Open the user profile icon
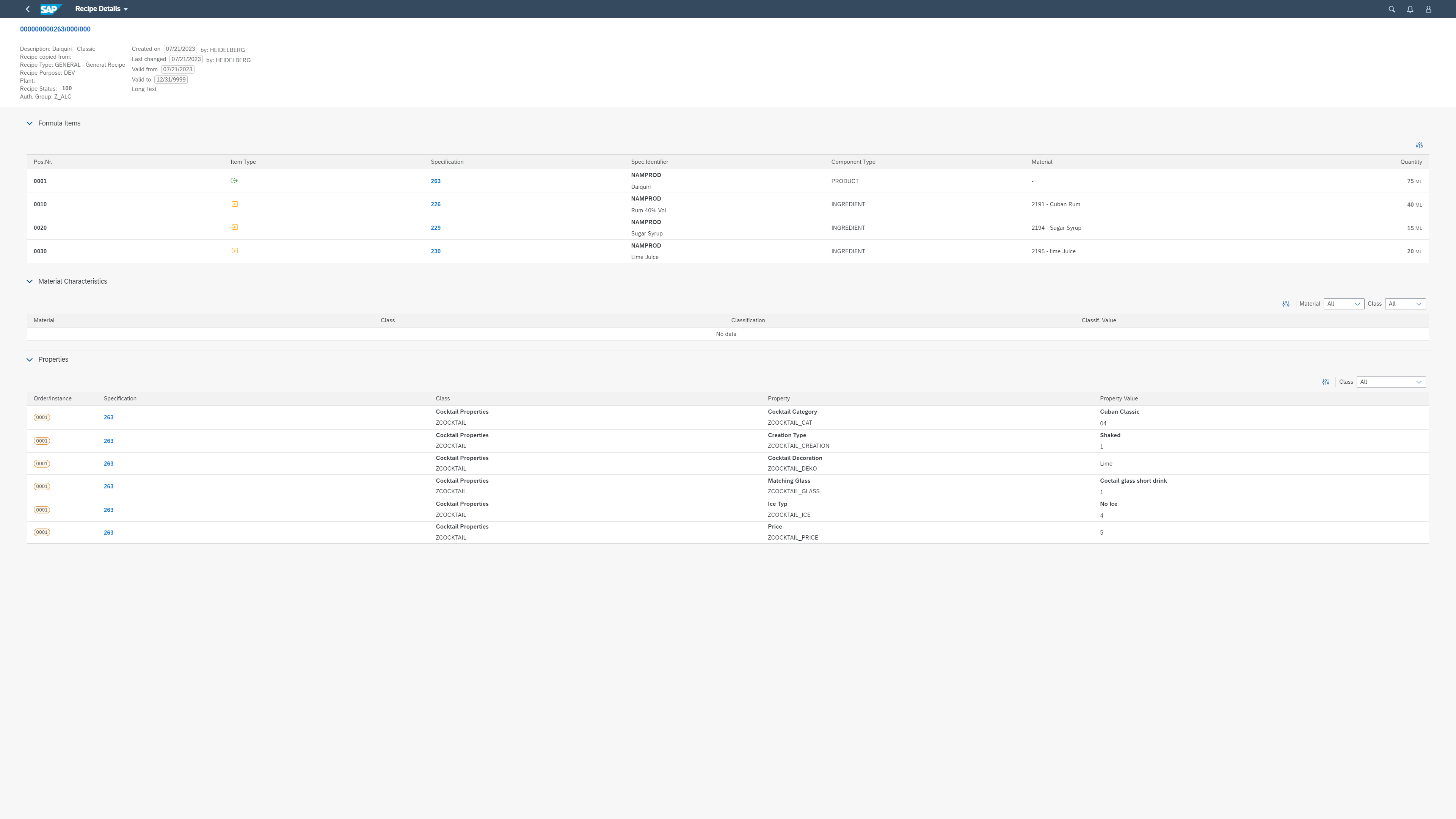The height and width of the screenshot is (819, 1456). click(1428, 9)
